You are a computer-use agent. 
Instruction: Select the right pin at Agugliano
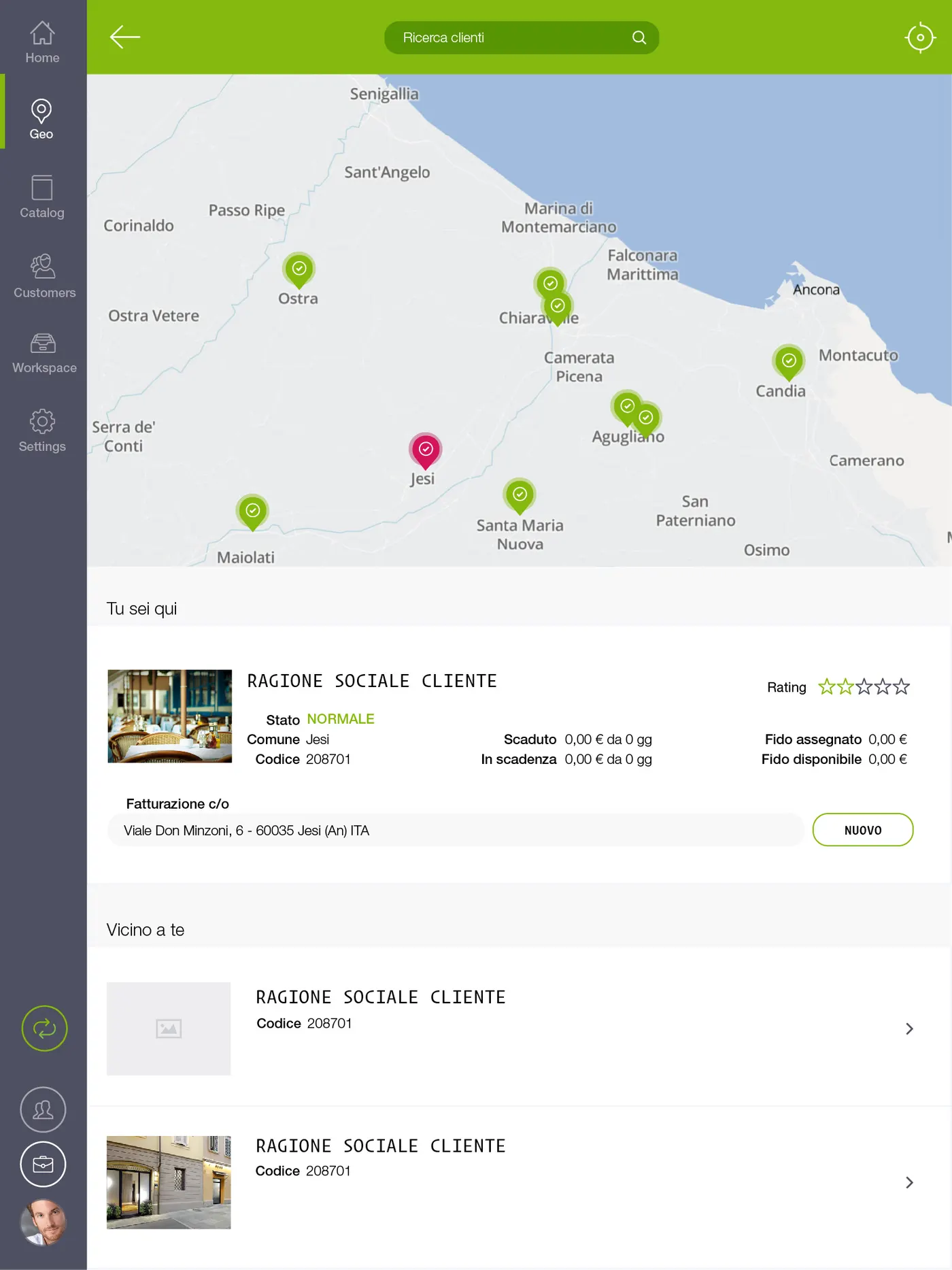(x=647, y=419)
